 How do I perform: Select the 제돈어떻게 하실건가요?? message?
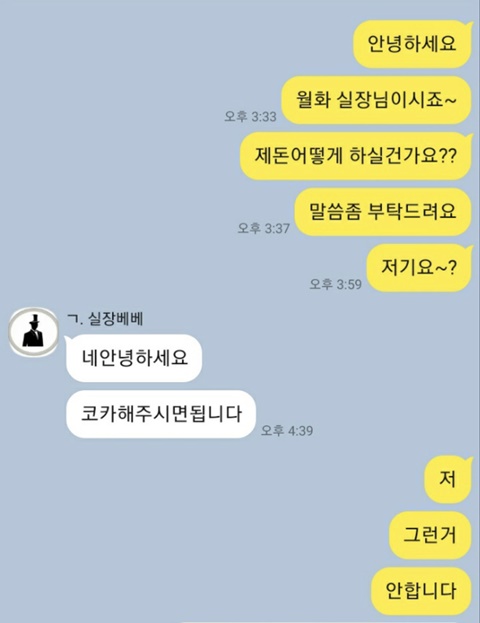(356, 156)
